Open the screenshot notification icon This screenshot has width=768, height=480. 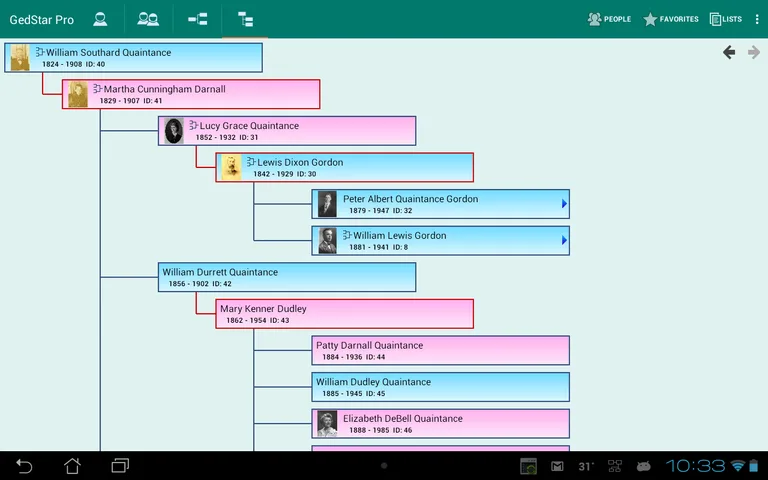(x=528, y=466)
